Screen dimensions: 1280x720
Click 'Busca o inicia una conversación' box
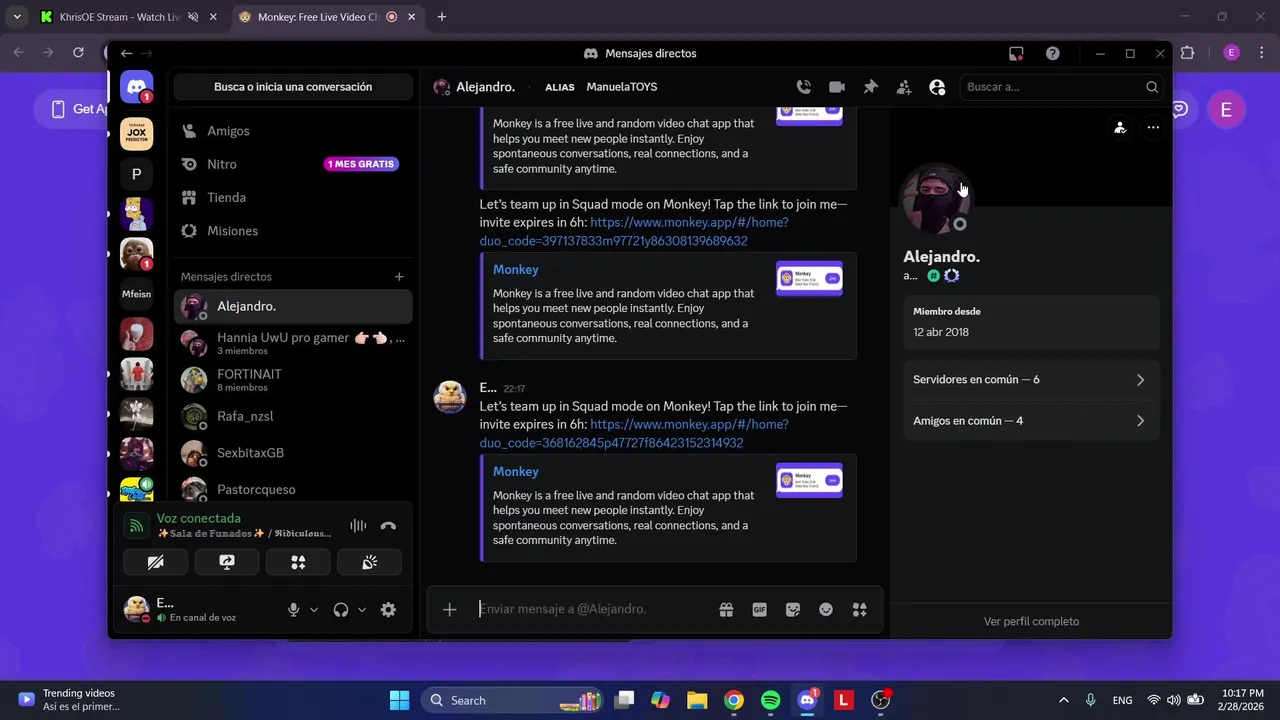click(x=293, y=87)
